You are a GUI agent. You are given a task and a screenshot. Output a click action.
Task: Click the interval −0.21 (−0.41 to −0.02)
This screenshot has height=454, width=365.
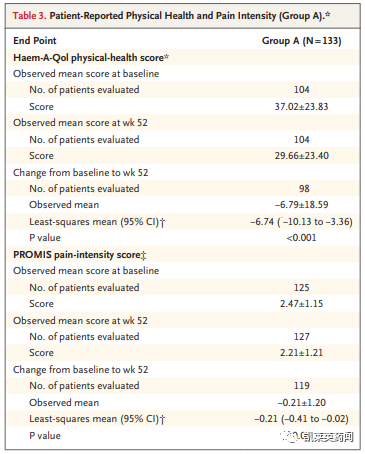[x=301, y=419]
